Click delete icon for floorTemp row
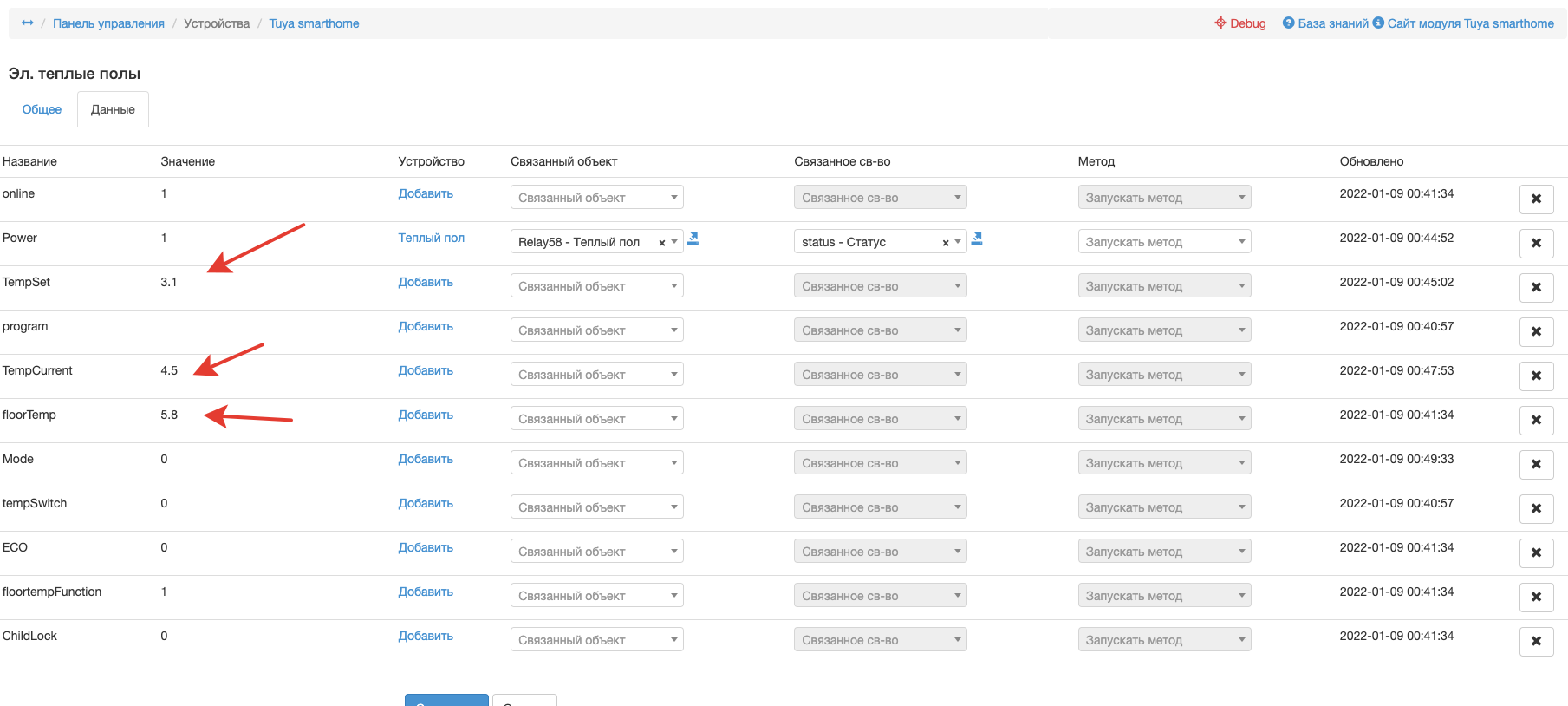Screen dimensions: 1568x706 [1536, 420]
